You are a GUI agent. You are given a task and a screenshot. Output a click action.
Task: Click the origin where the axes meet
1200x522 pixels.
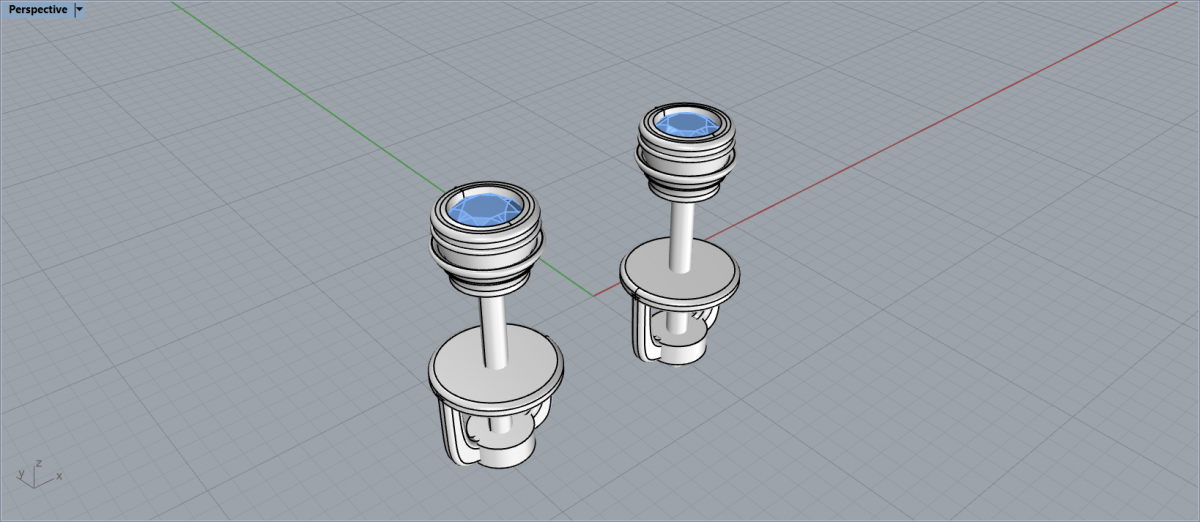point(592,296)
